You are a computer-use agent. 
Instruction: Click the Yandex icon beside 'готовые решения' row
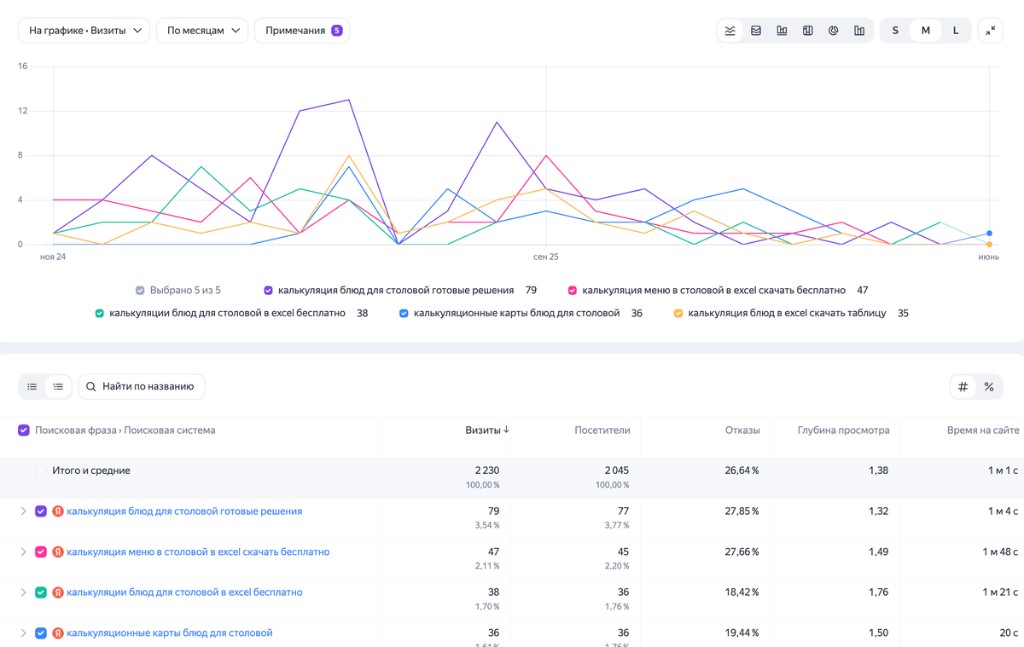tap(57, 511)
